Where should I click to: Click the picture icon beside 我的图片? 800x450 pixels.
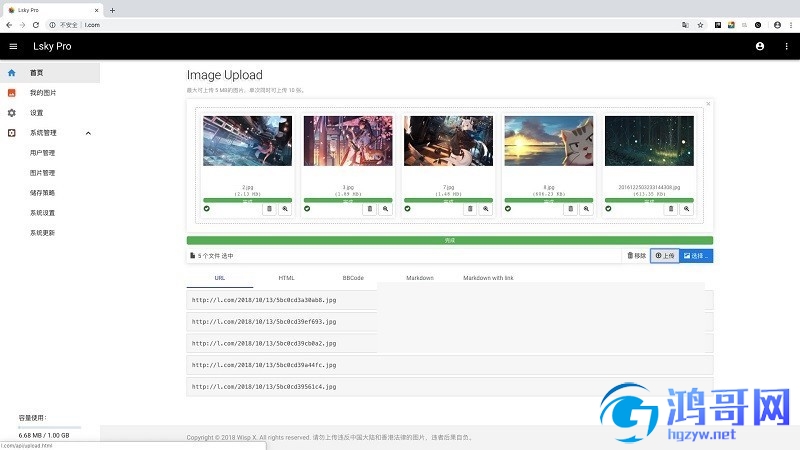[x=12, y=93]
